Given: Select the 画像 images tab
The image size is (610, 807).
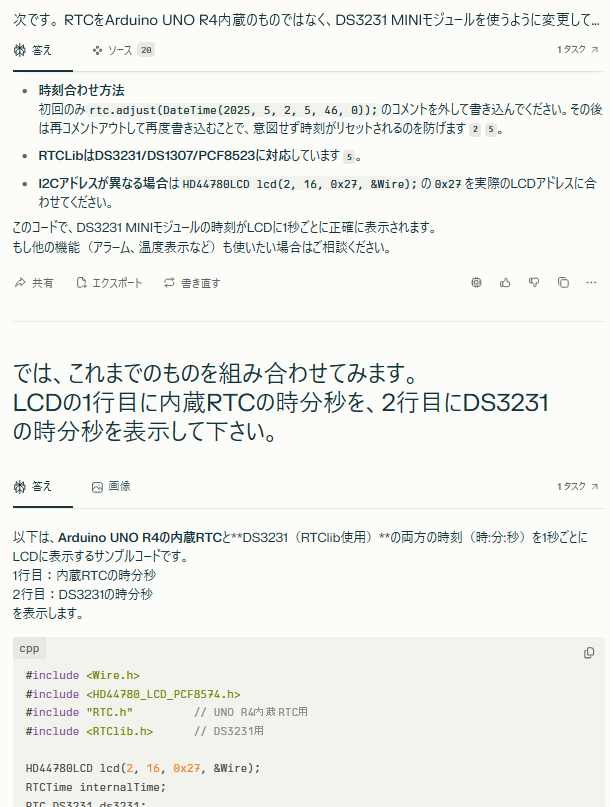Looking at the screenshot, I should click(111, 486).
